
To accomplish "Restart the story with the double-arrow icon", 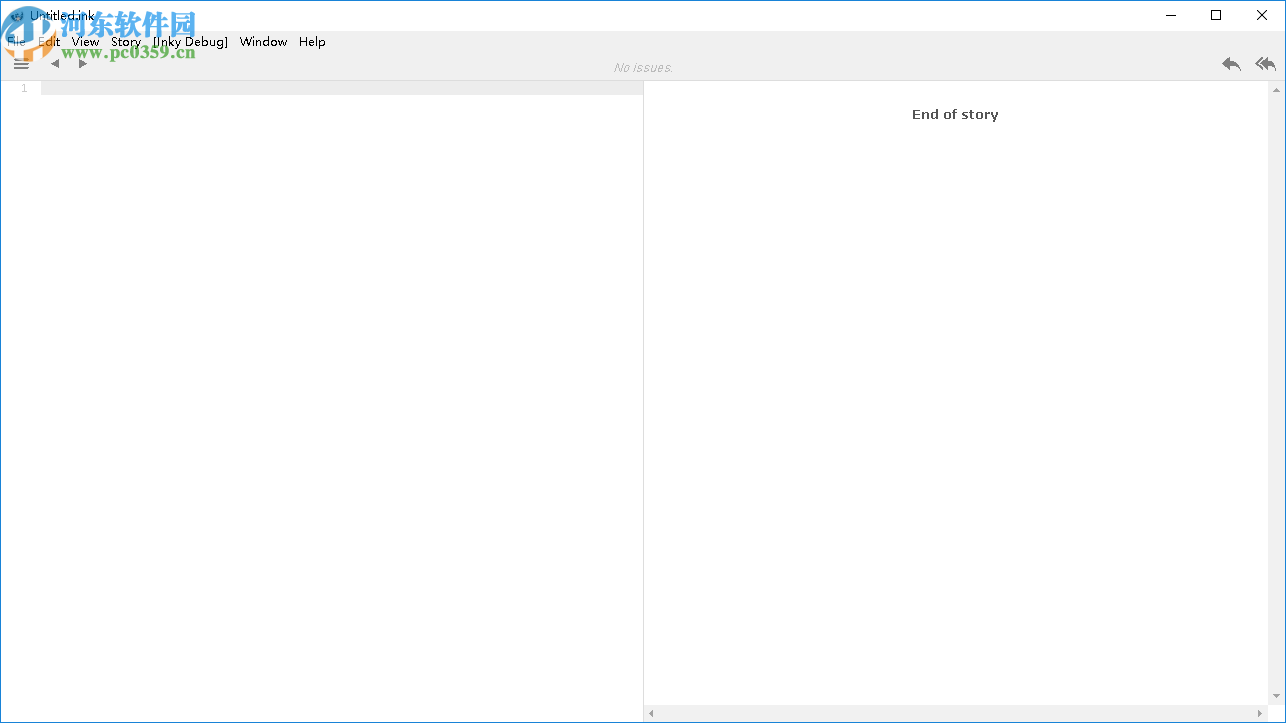I will (x=1266, y=64).
